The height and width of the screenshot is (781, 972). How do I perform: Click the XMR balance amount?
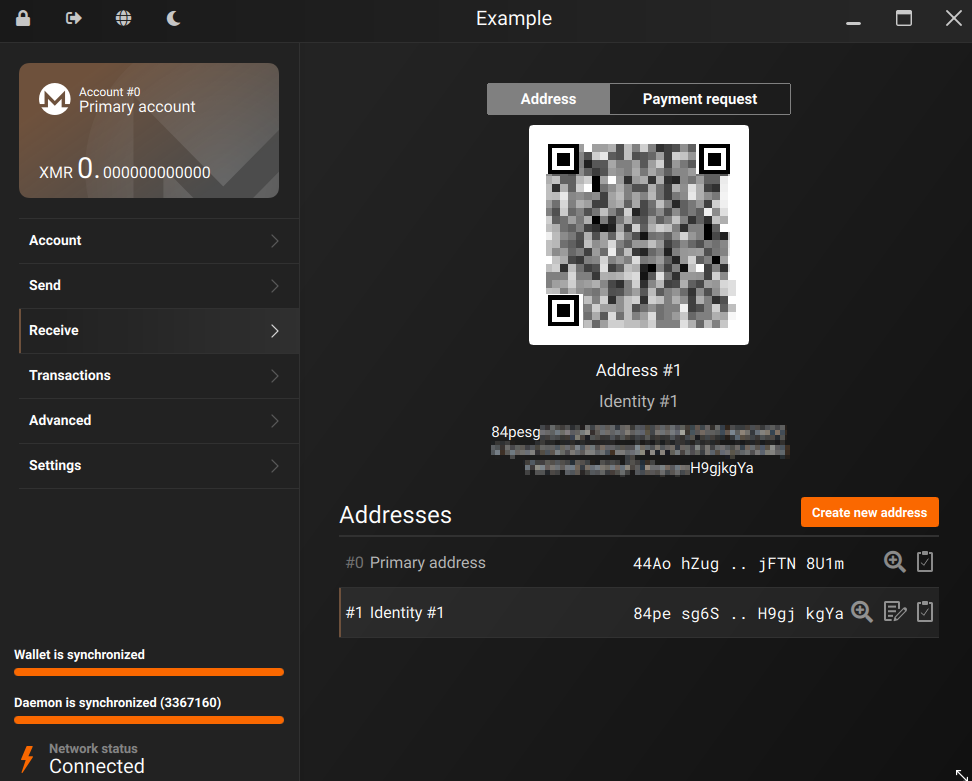(125, 169)
